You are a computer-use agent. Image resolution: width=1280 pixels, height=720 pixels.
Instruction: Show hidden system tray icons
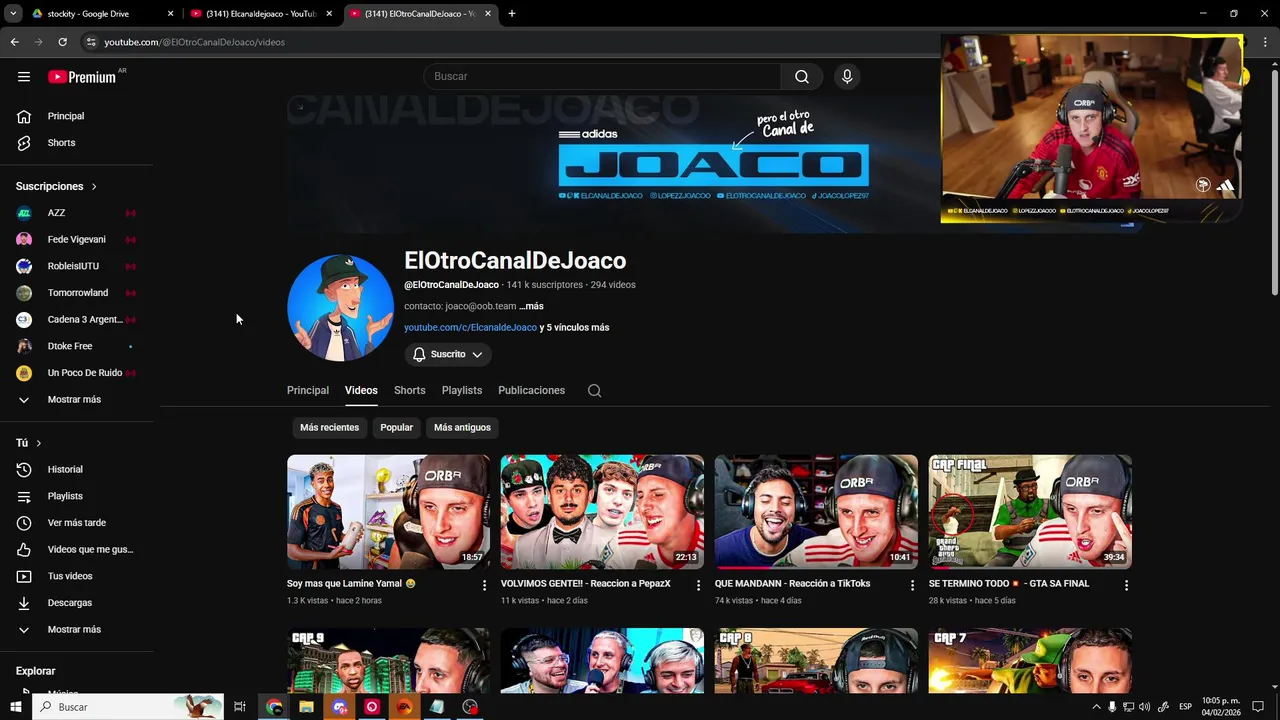point(1096,707)
